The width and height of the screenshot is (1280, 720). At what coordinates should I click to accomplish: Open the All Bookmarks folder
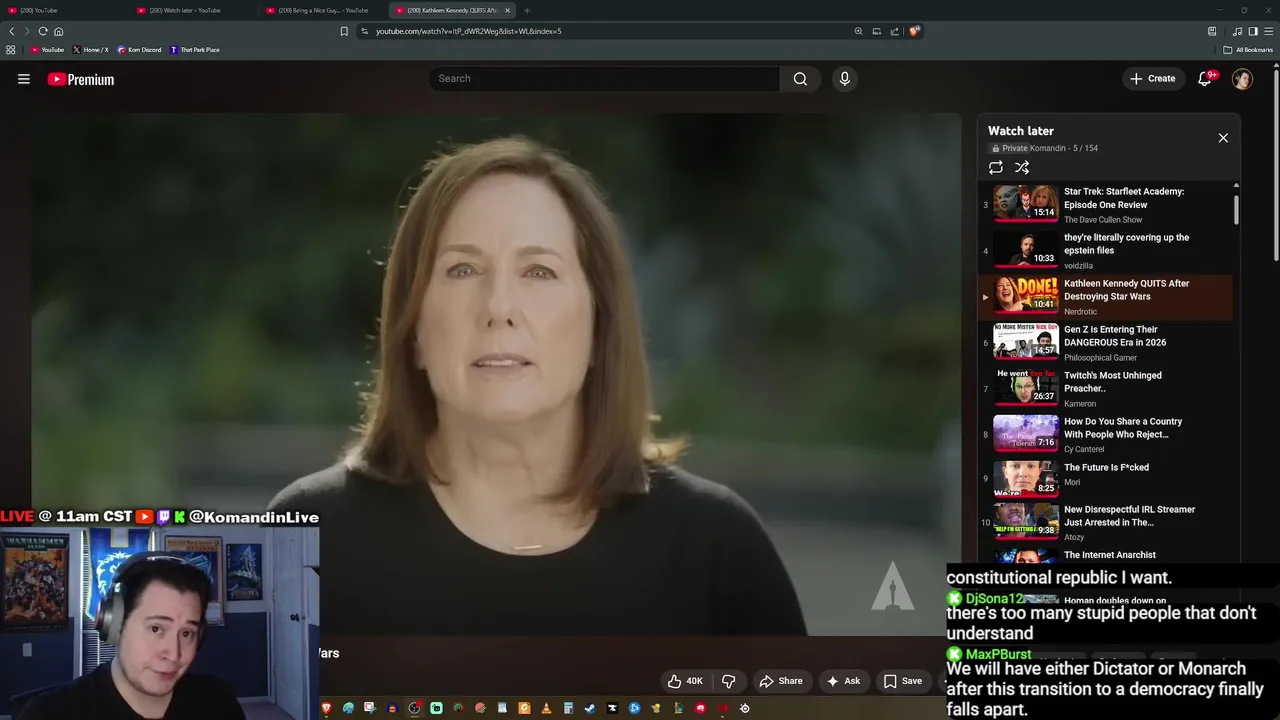(1248, 50)
